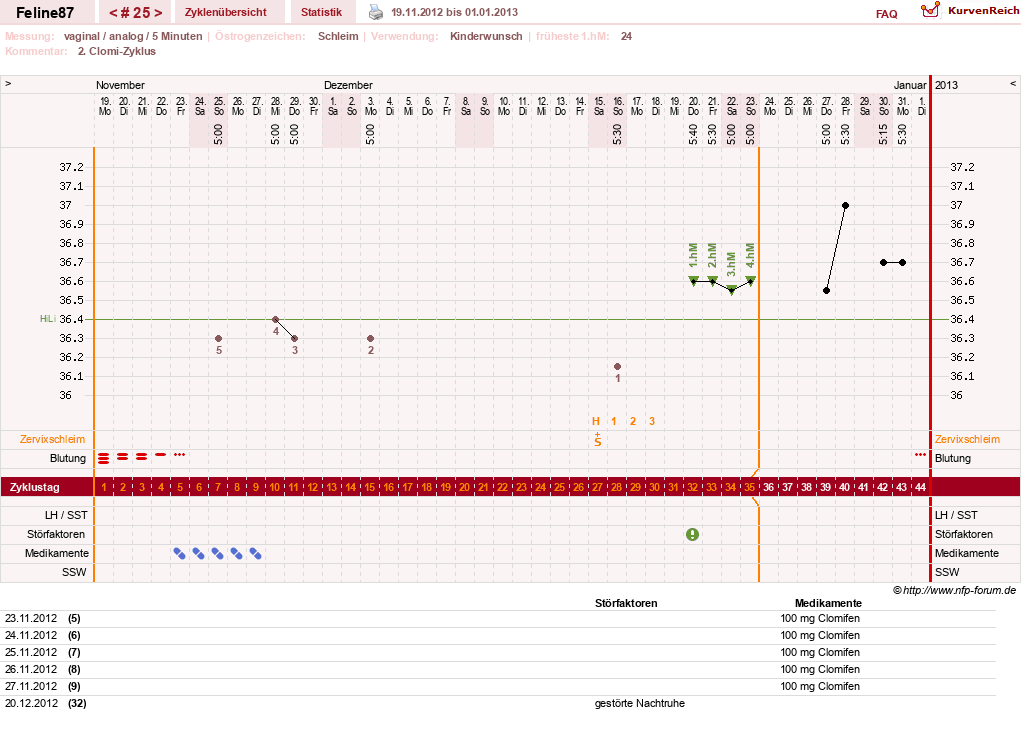
Task: Click the 1.hM green triangle marker
Action: 693,281
